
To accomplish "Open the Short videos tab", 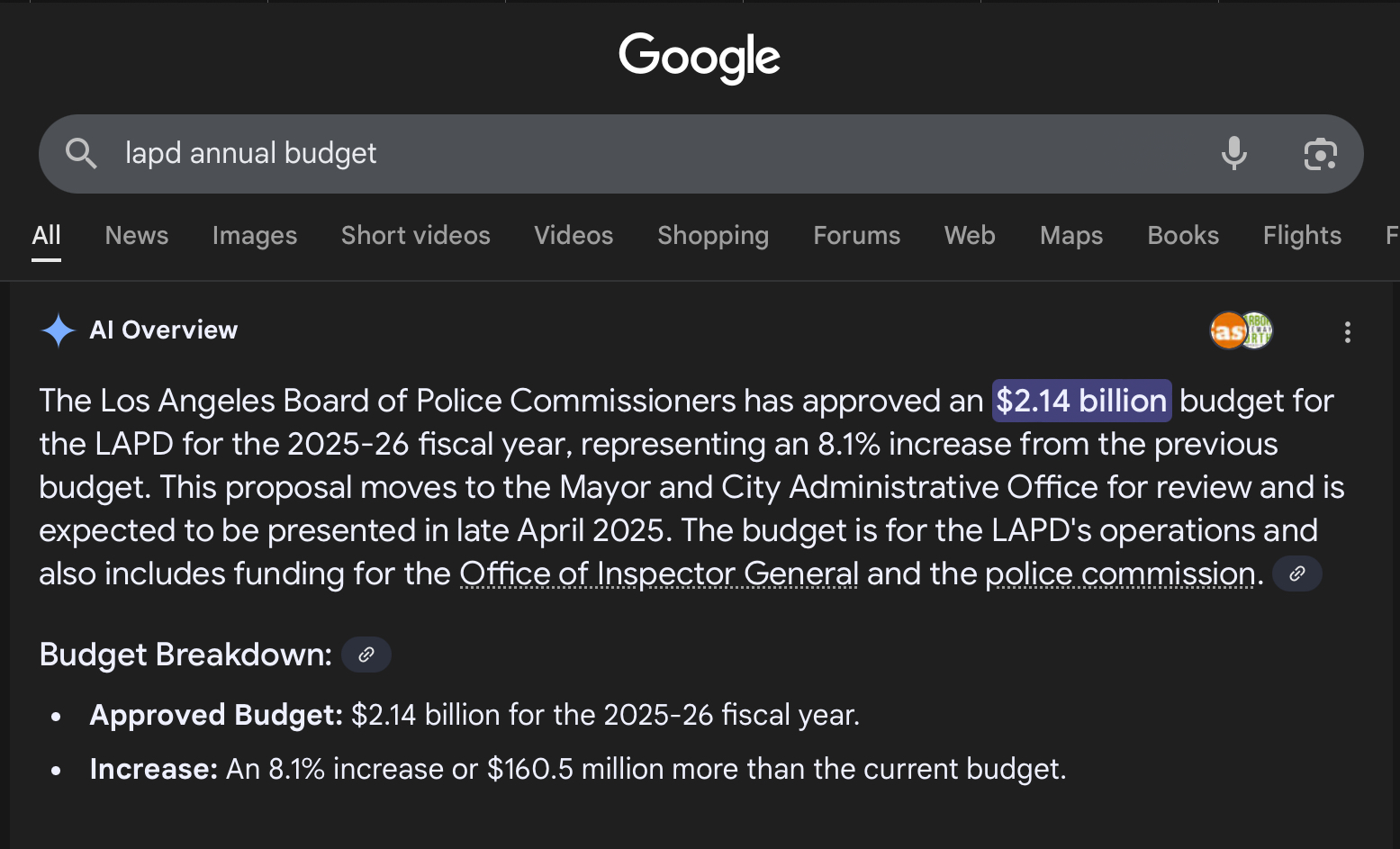I will click(x=416, y=236).
